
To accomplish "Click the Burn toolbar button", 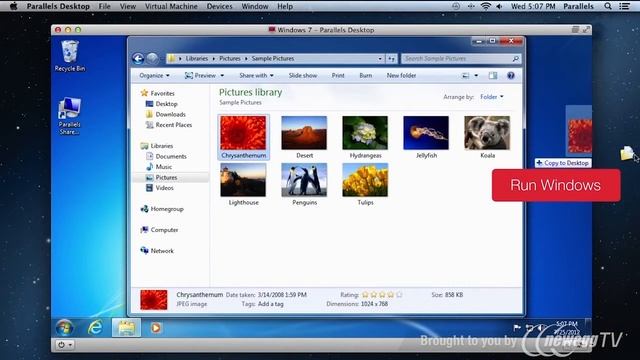I will tap(366, 76).
